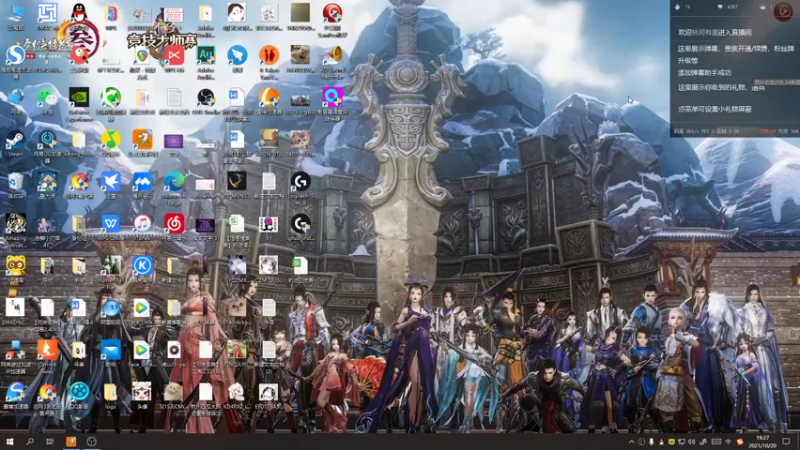Launch the QQ penguin shortcut

point(79,14)
